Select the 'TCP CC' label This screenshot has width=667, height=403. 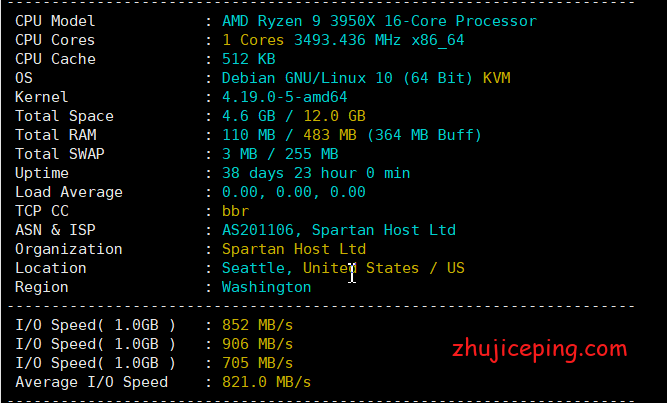(42, 211)
